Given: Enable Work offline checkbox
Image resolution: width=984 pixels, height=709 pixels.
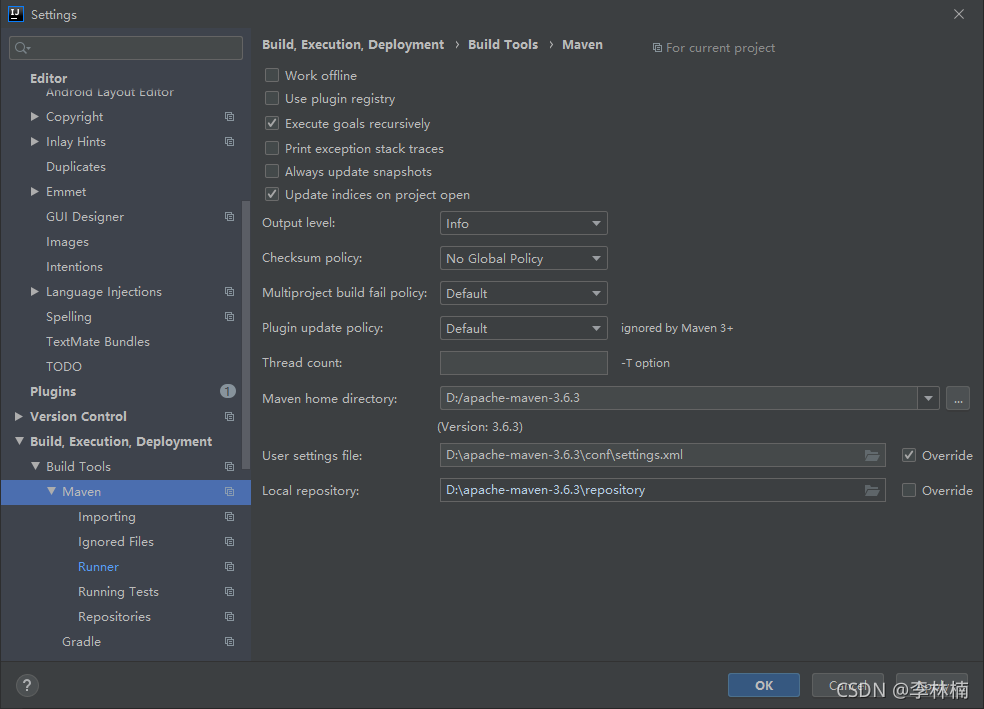Looking at the screenshot, I should (x=272, y=75).
